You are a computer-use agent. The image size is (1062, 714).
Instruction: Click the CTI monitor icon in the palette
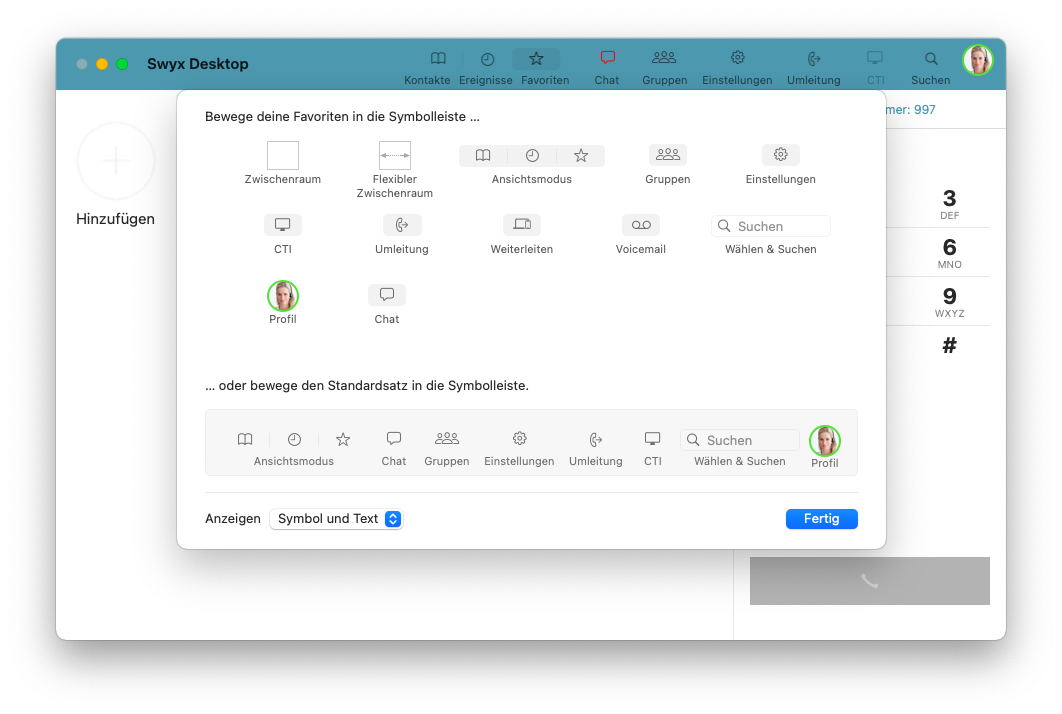[283, 225]
